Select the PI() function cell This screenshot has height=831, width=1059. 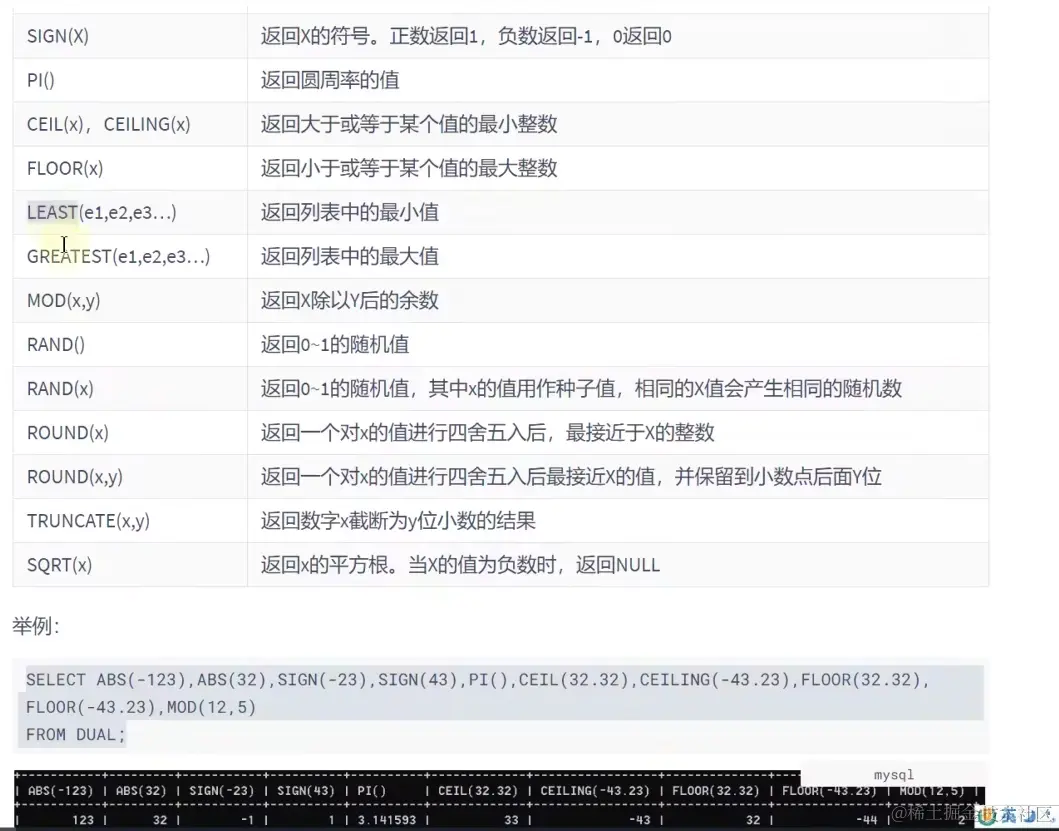pyautogui.click(x=130, y=80)
